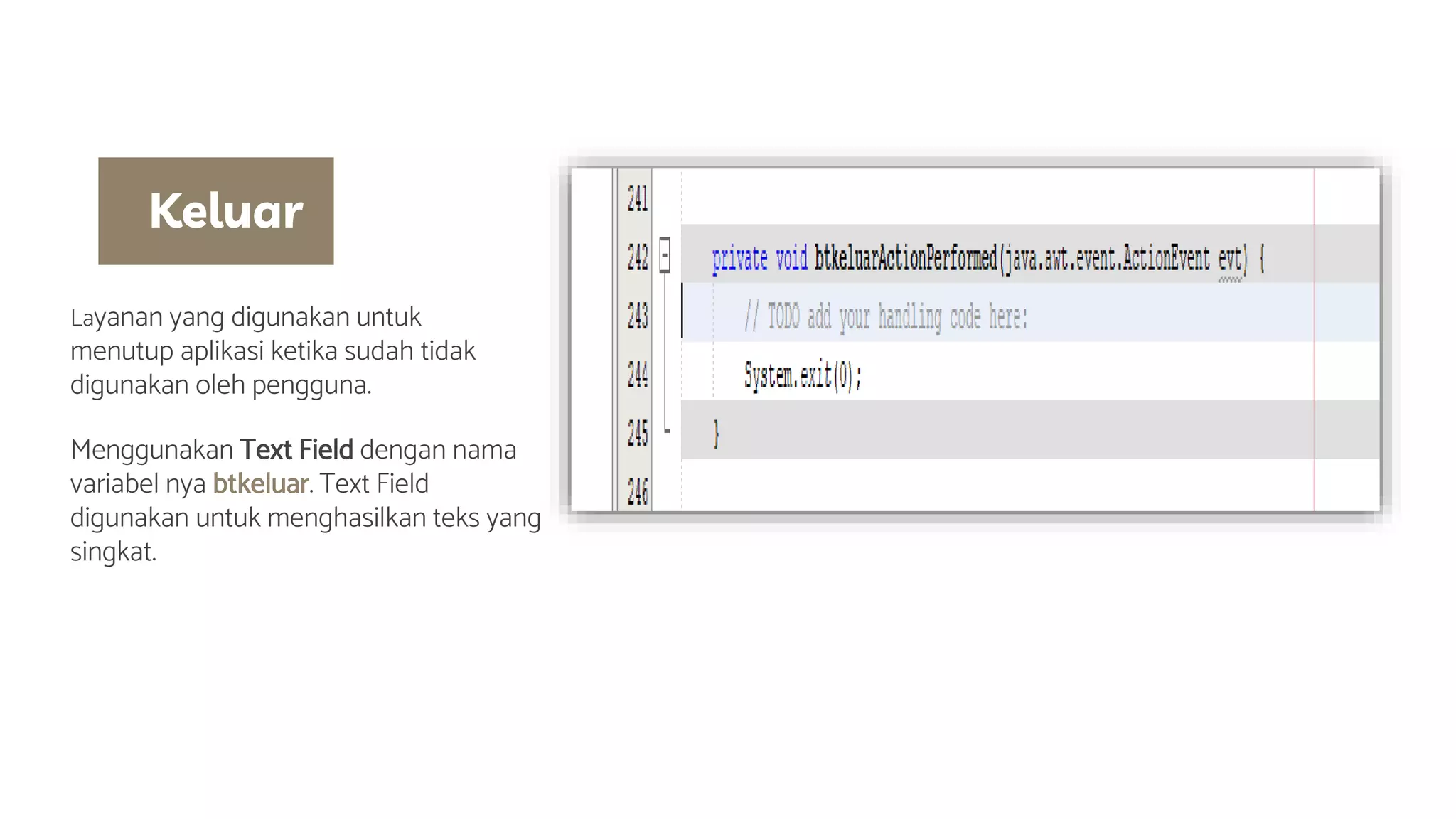The image size is (1456, 819).
Task: Click the closing brace on line 245
Action: [717, 433]
